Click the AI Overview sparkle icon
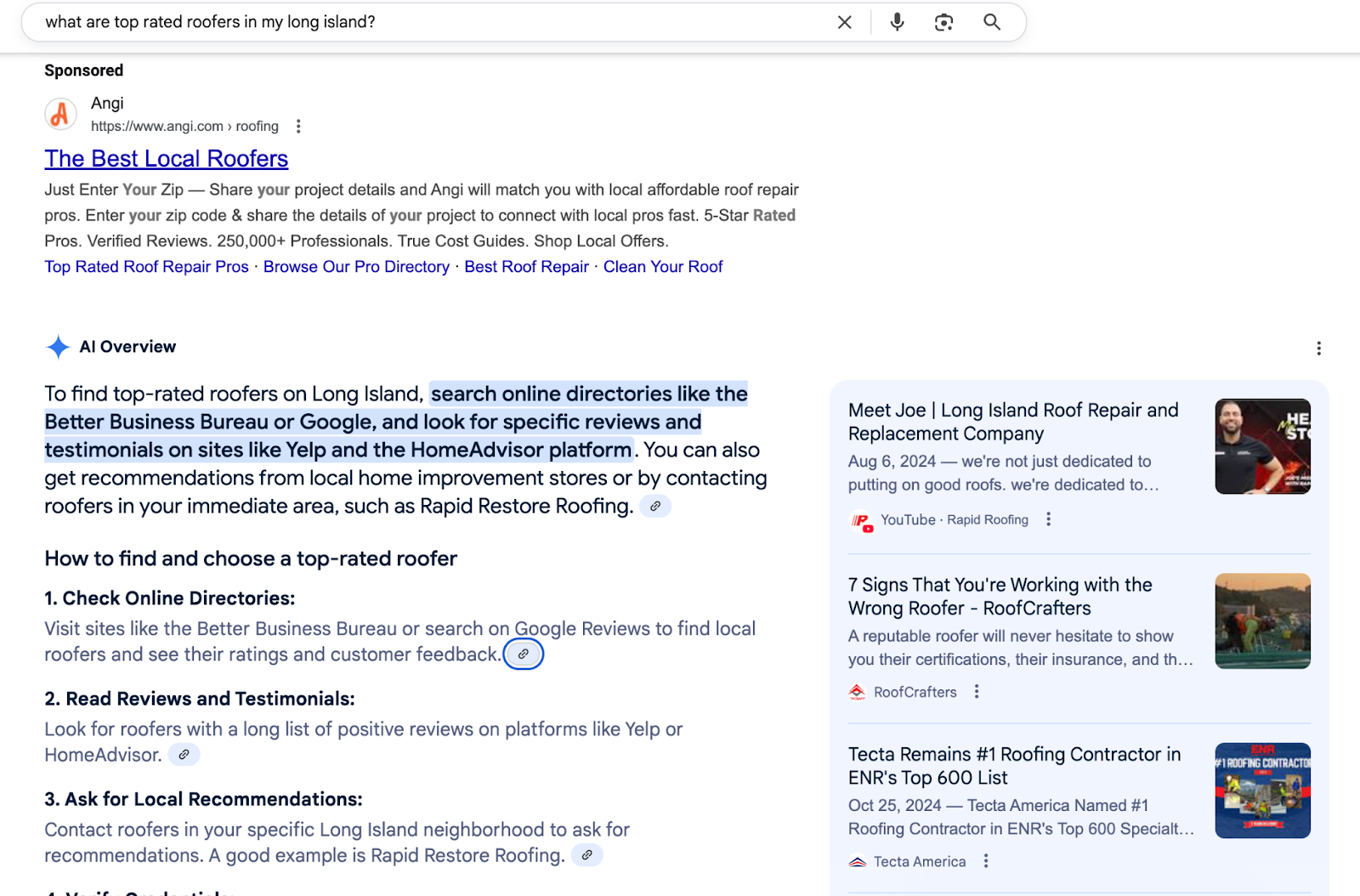 tap(58, 347)
